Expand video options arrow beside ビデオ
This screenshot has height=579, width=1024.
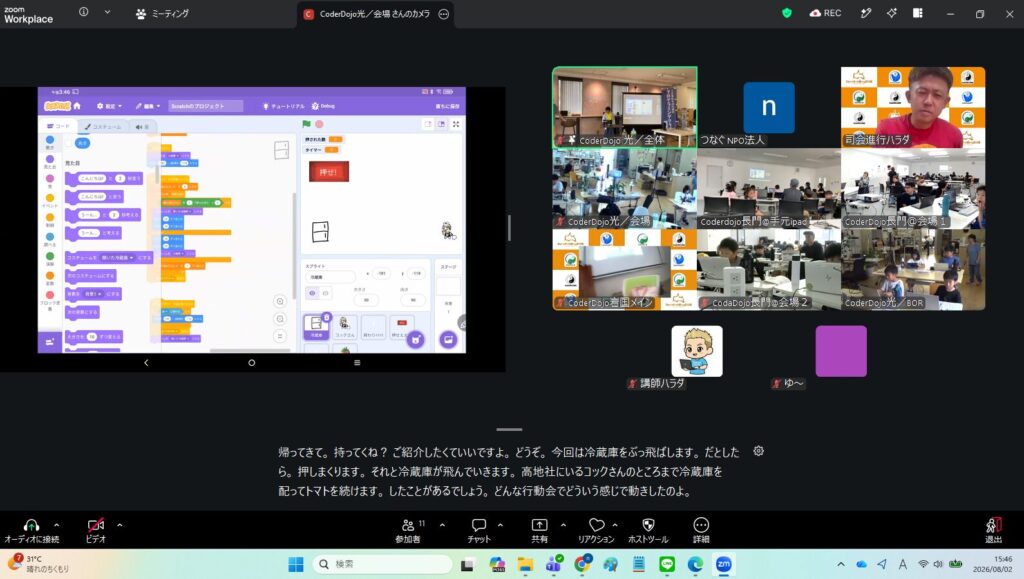[120, 525]
